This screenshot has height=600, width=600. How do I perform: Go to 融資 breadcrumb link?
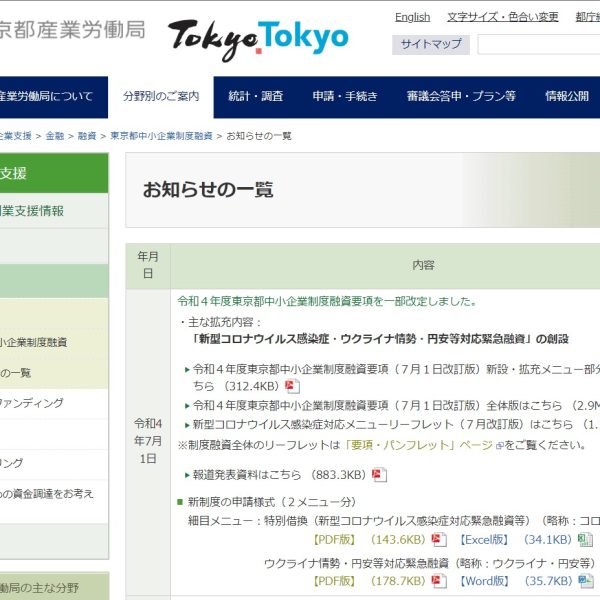87,136
